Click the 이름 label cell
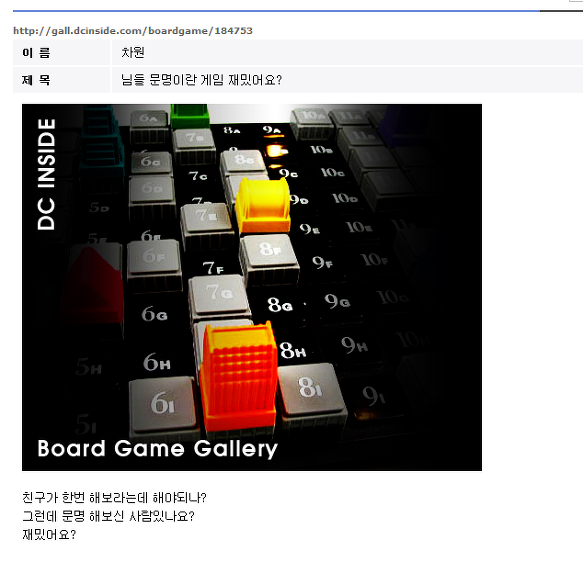Image resolution: width=583 pixels, height=562 pixels. coord(62,52)
